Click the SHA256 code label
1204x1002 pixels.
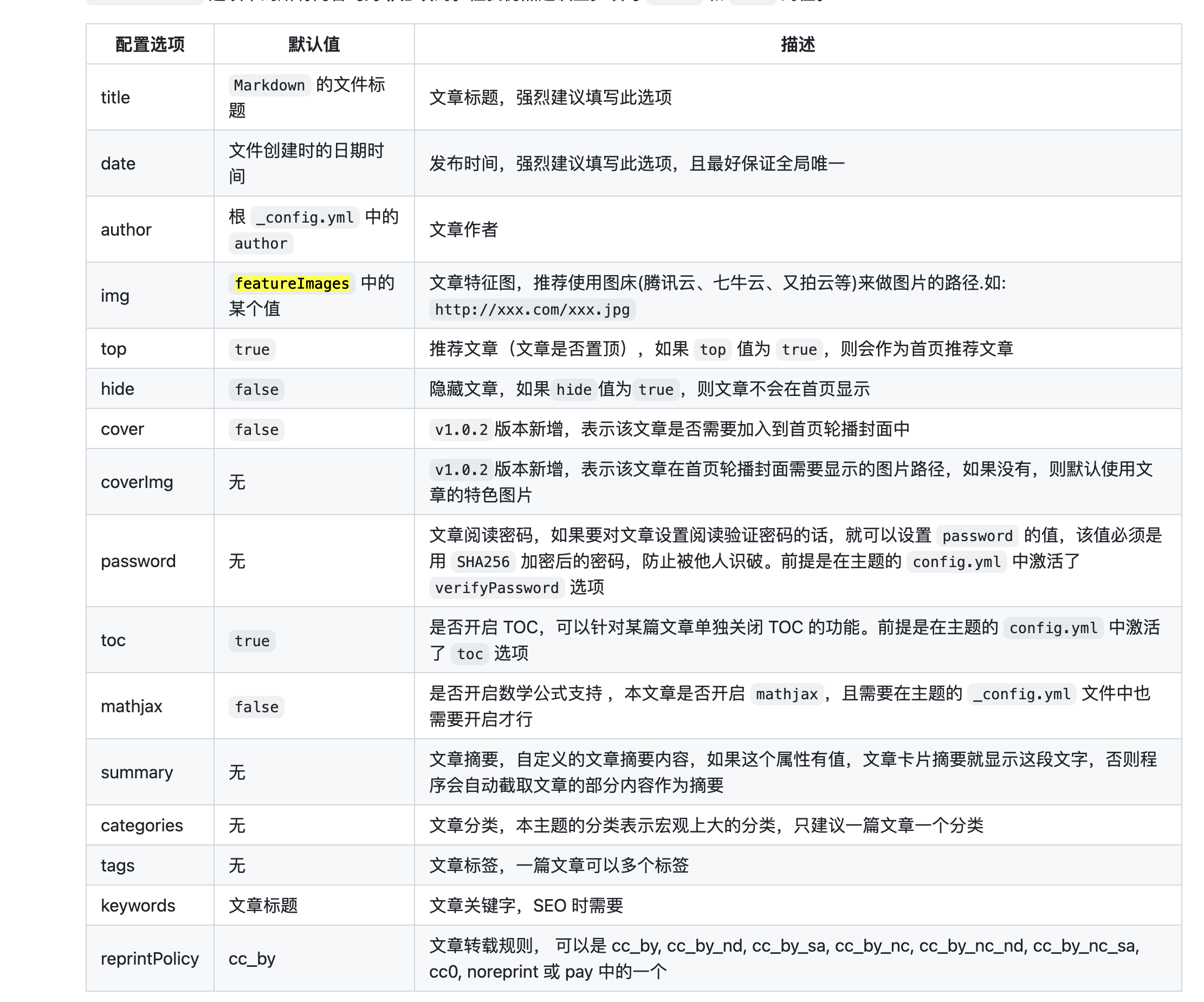(x=483, y=562)
